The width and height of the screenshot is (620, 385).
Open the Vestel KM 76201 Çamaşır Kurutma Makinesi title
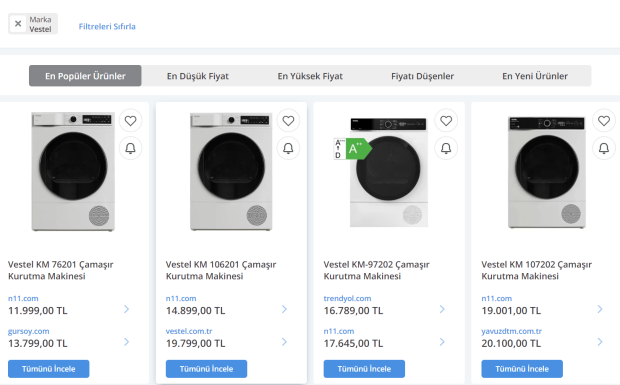click(x=60, y=270)
